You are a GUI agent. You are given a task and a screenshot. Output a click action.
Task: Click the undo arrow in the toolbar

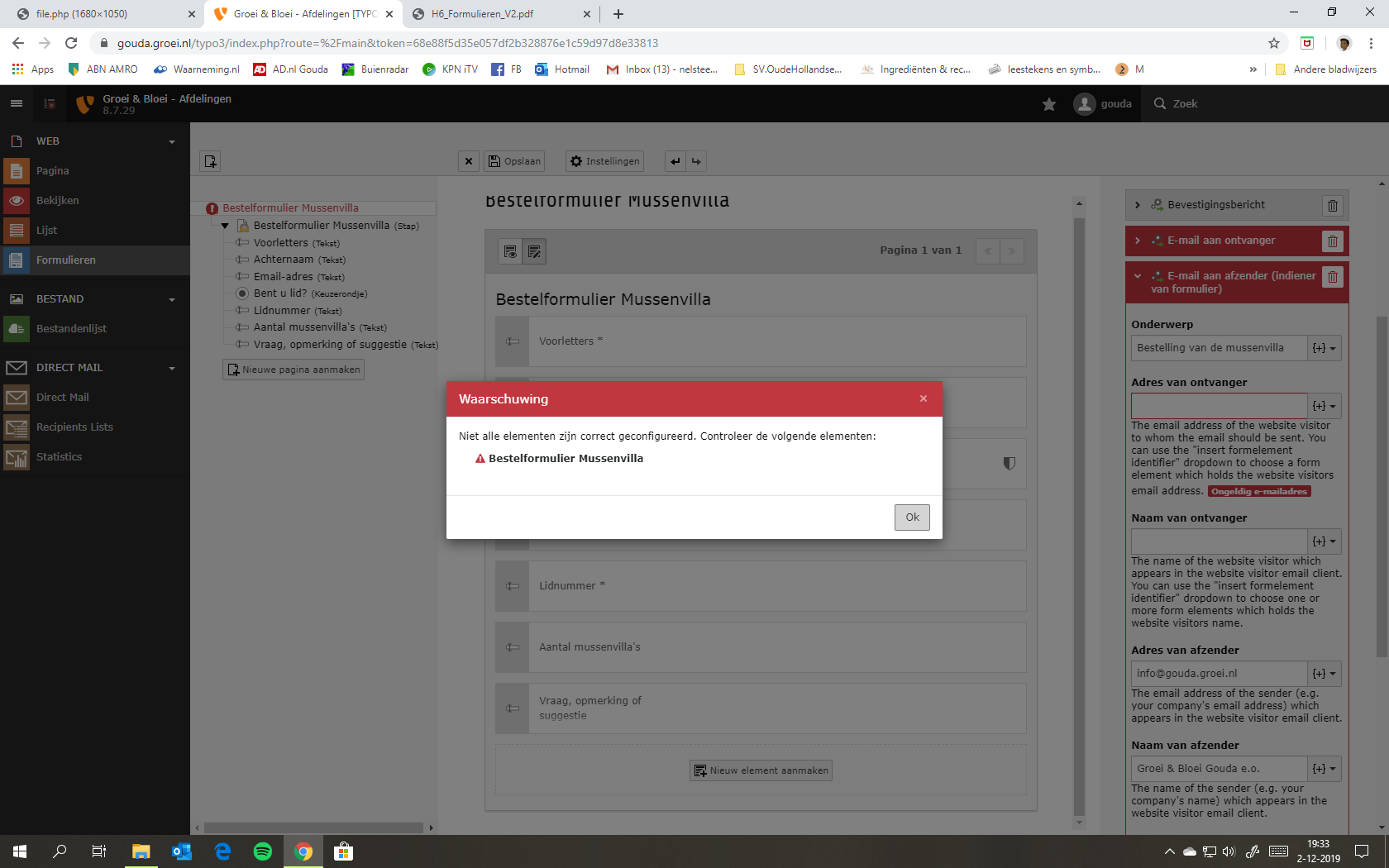(675, 161)
